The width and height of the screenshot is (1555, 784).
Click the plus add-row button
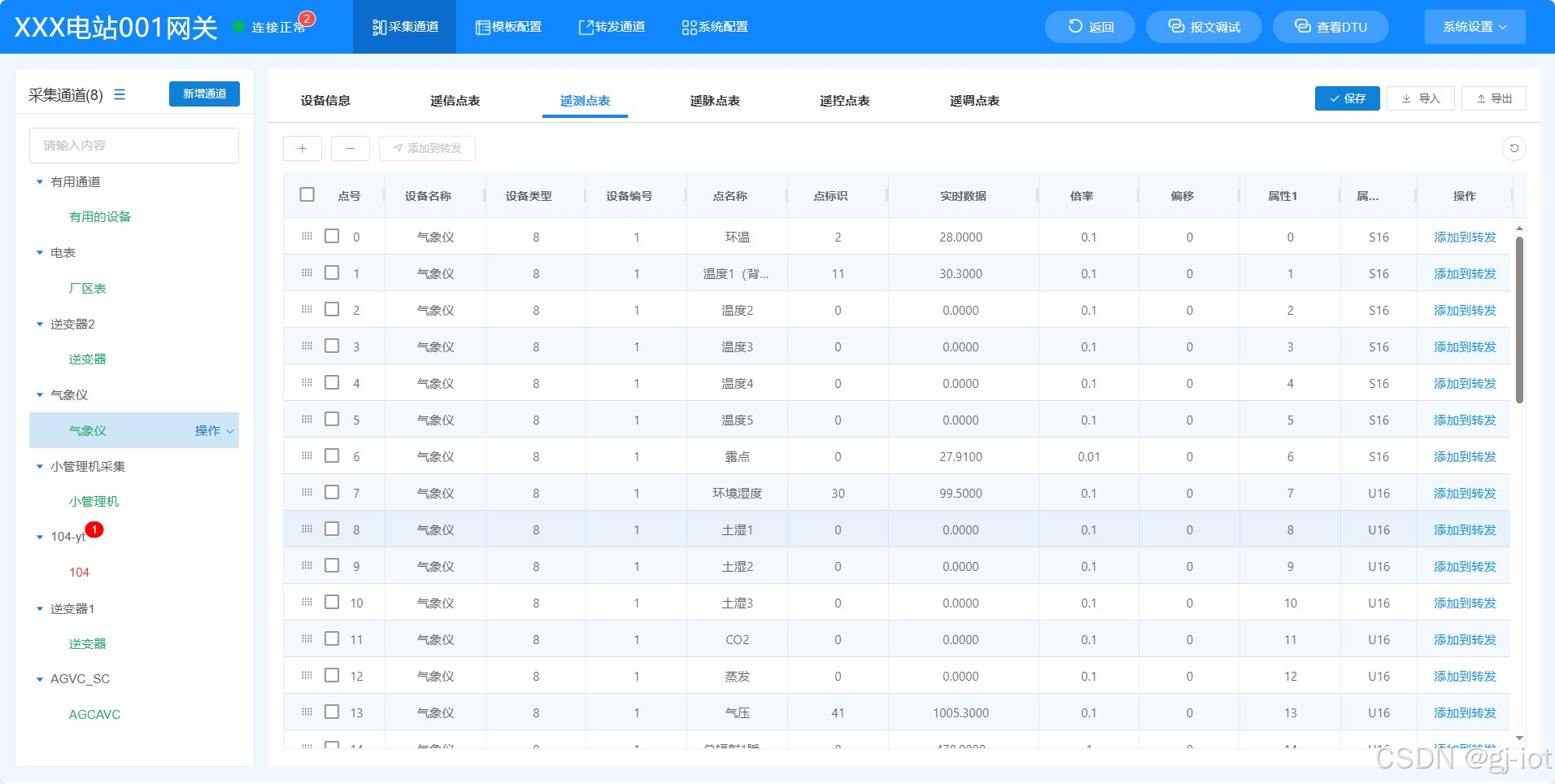click(303, 148)
